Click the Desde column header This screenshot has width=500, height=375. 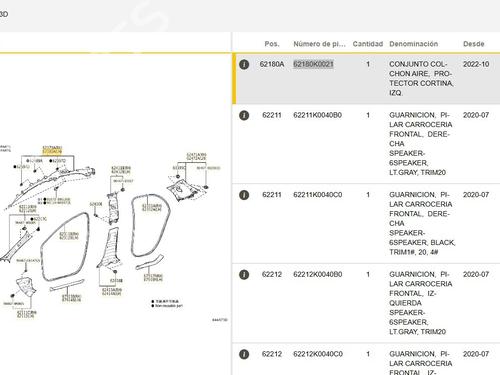click(x=474, y=44)
